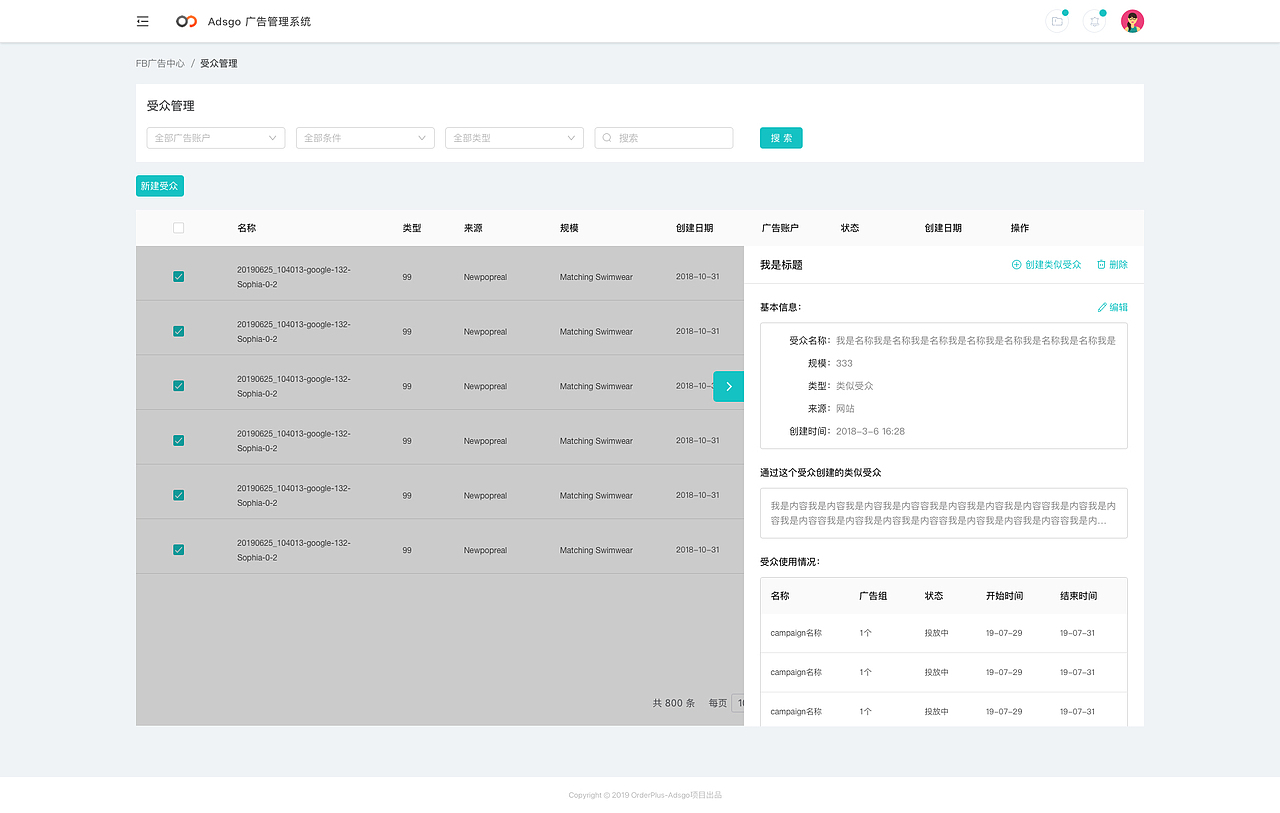Uncheck the third row's checkbox
Screen dimensions: 1280x813
pyautogui.click(x=178, y=386)
